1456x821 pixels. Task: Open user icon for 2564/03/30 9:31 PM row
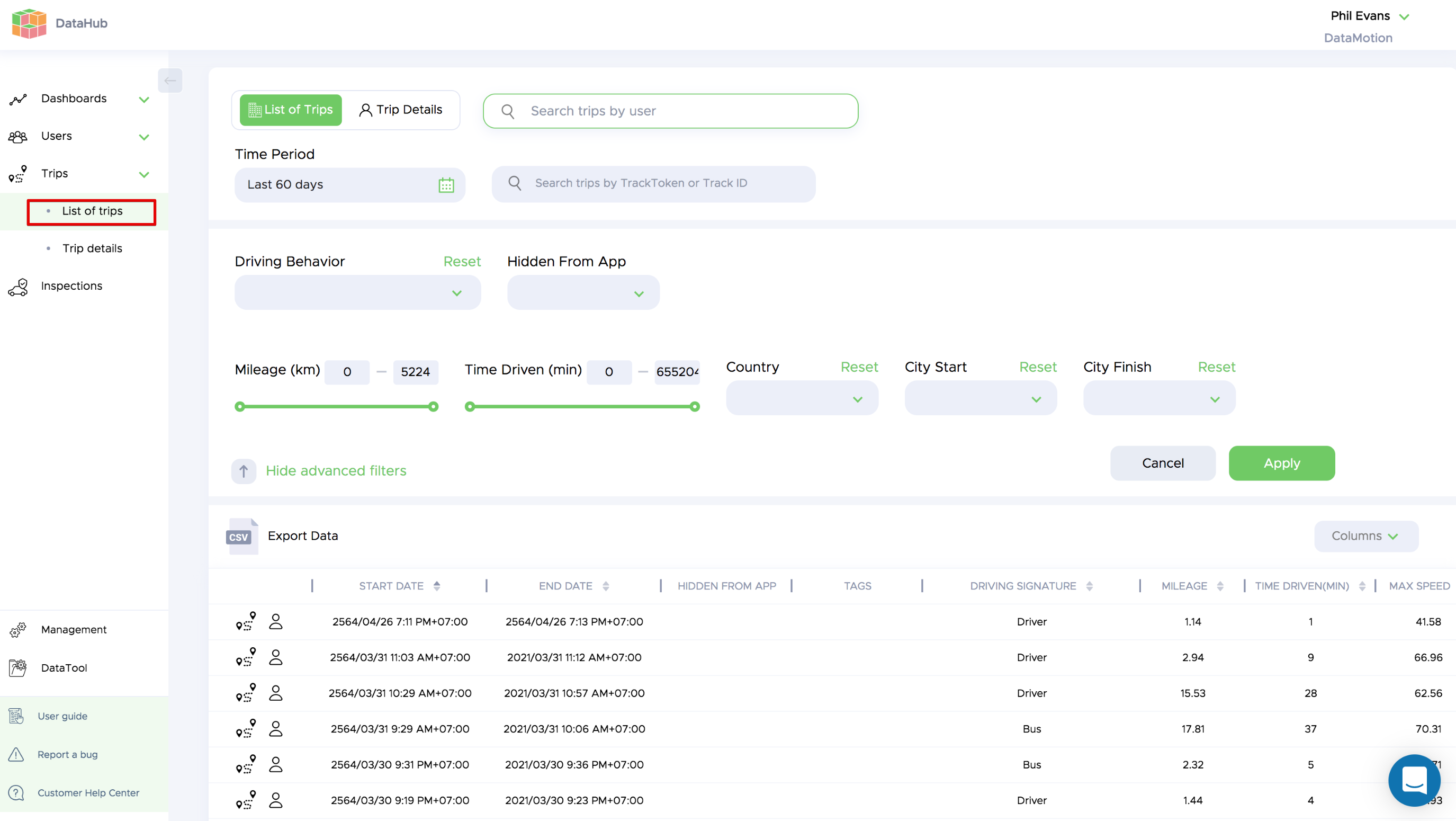click(x=276, y=764)
